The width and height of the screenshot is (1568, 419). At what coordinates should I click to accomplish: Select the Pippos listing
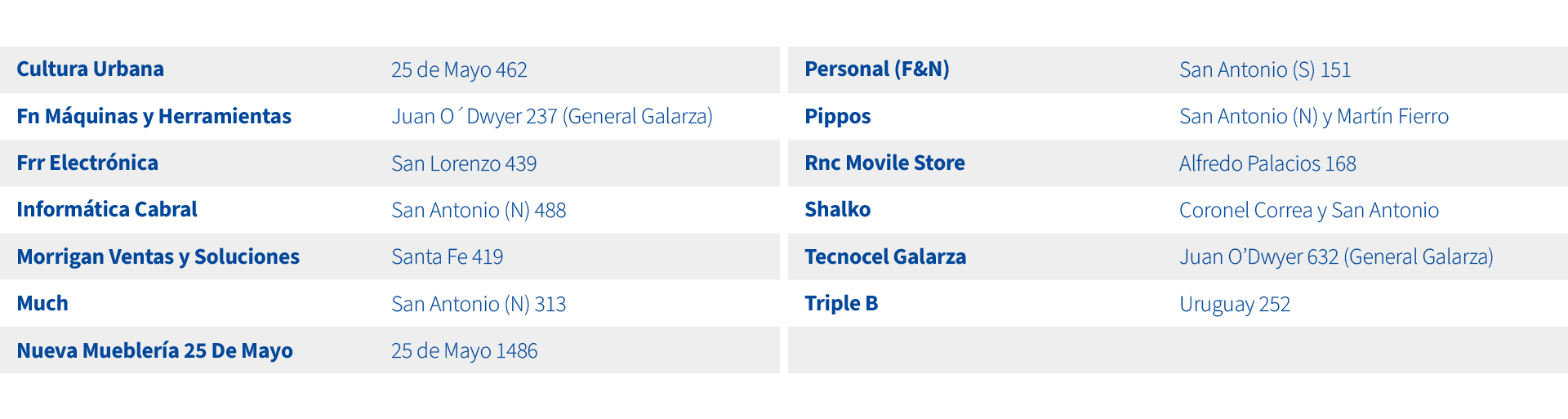(837, 117)
